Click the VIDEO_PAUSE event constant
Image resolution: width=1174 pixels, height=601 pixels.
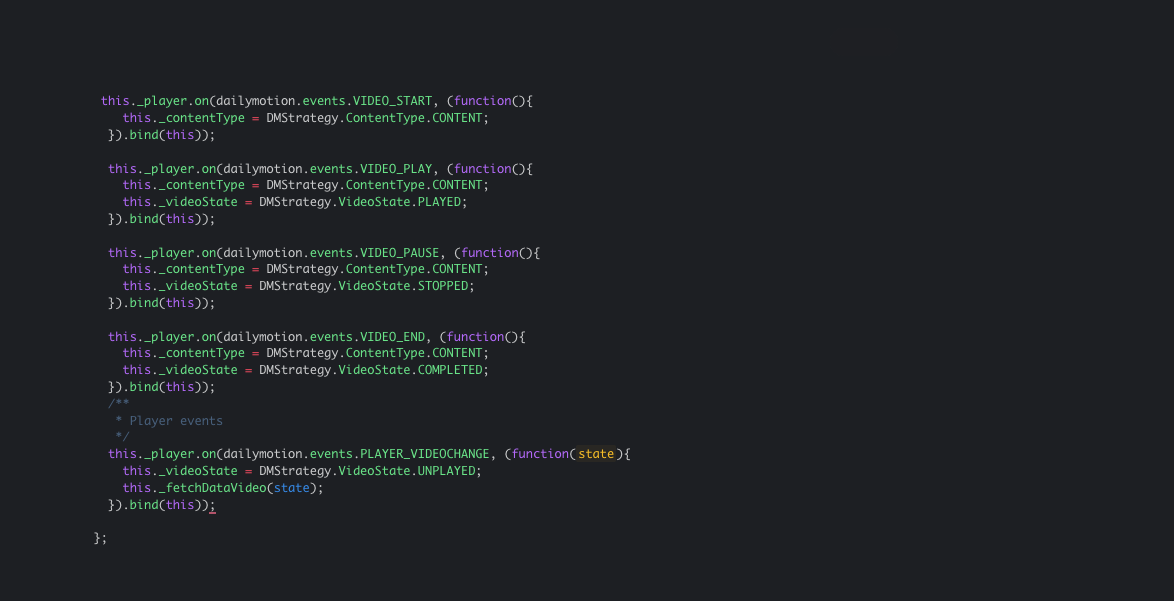(400, 252)
